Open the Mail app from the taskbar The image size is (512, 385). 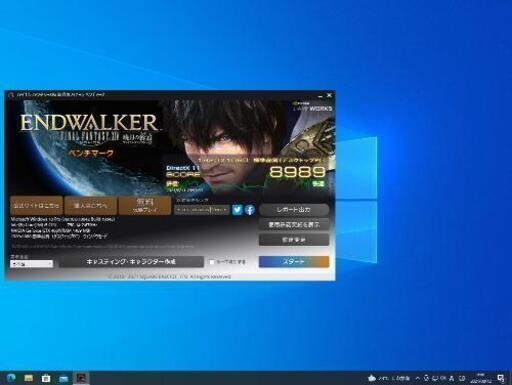point(64,378)
